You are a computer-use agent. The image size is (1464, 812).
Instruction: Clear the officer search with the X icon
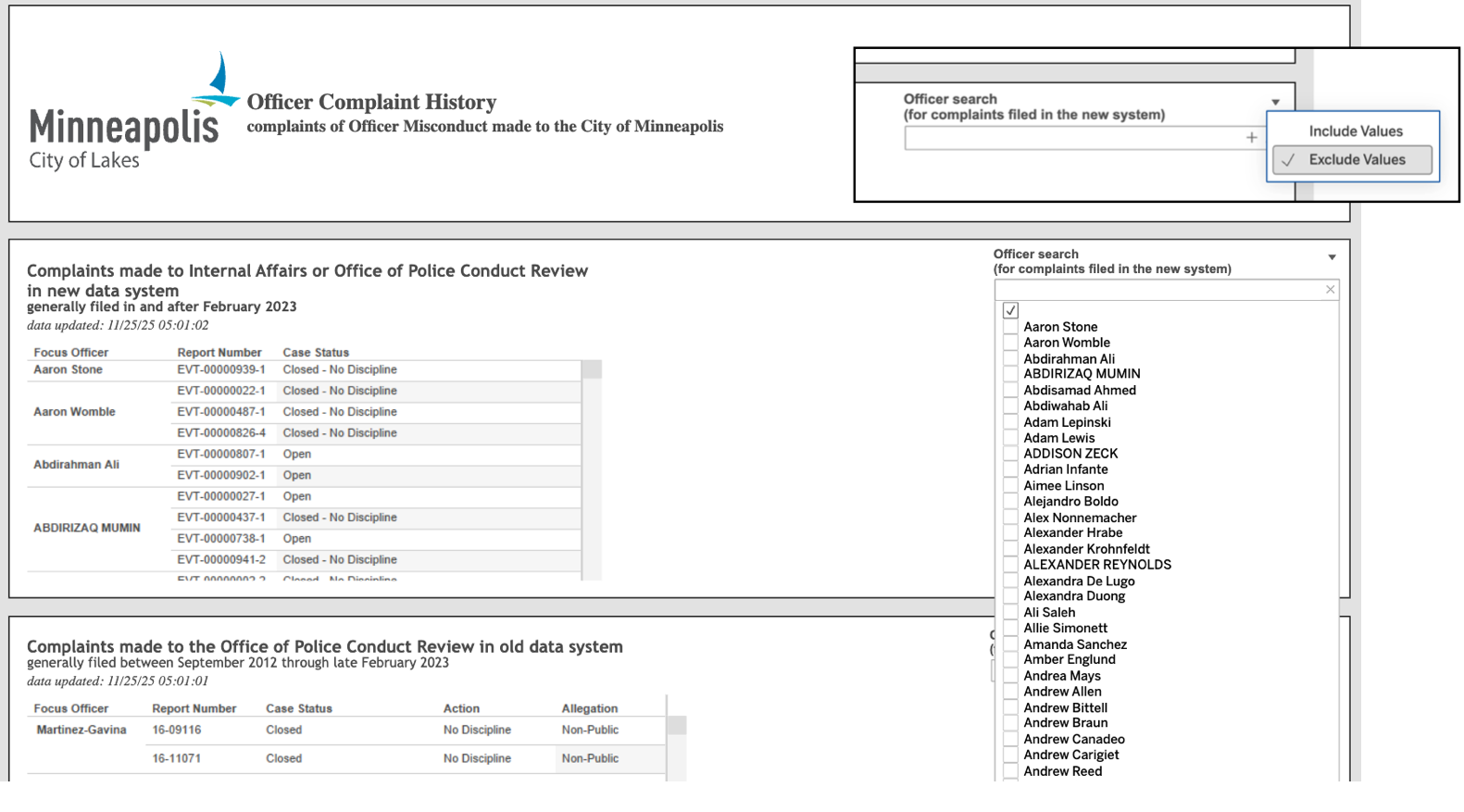(x=1330, y=290)
